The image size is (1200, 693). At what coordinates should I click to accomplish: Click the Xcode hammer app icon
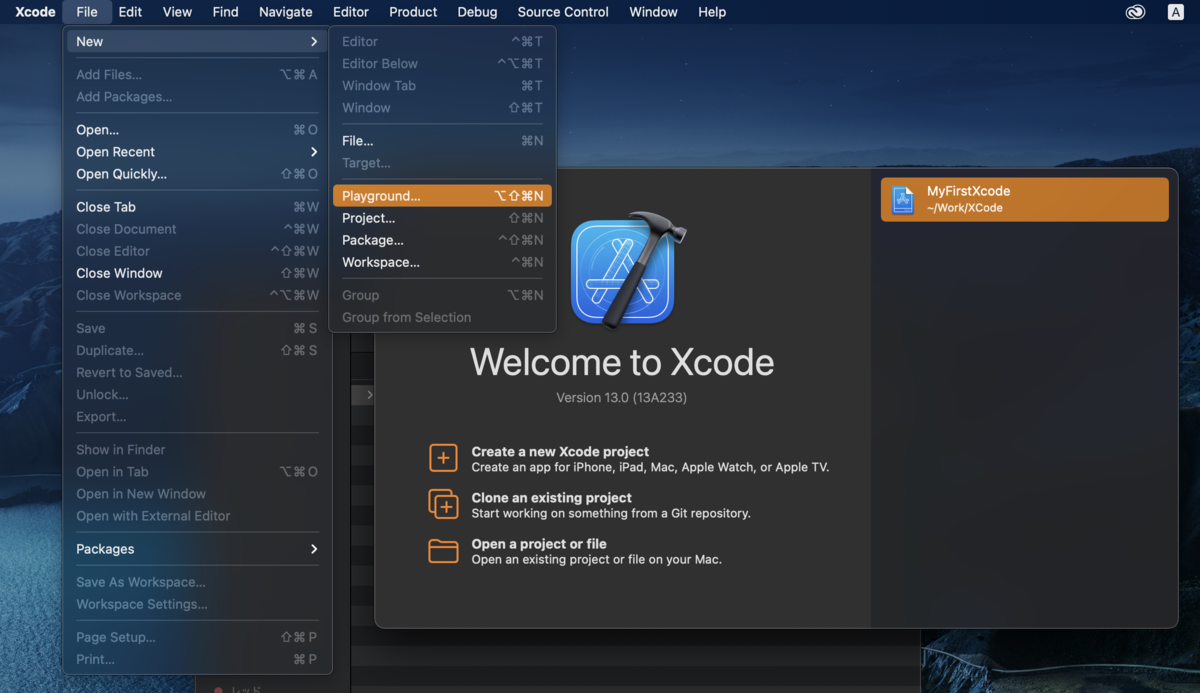pos(628,268)
